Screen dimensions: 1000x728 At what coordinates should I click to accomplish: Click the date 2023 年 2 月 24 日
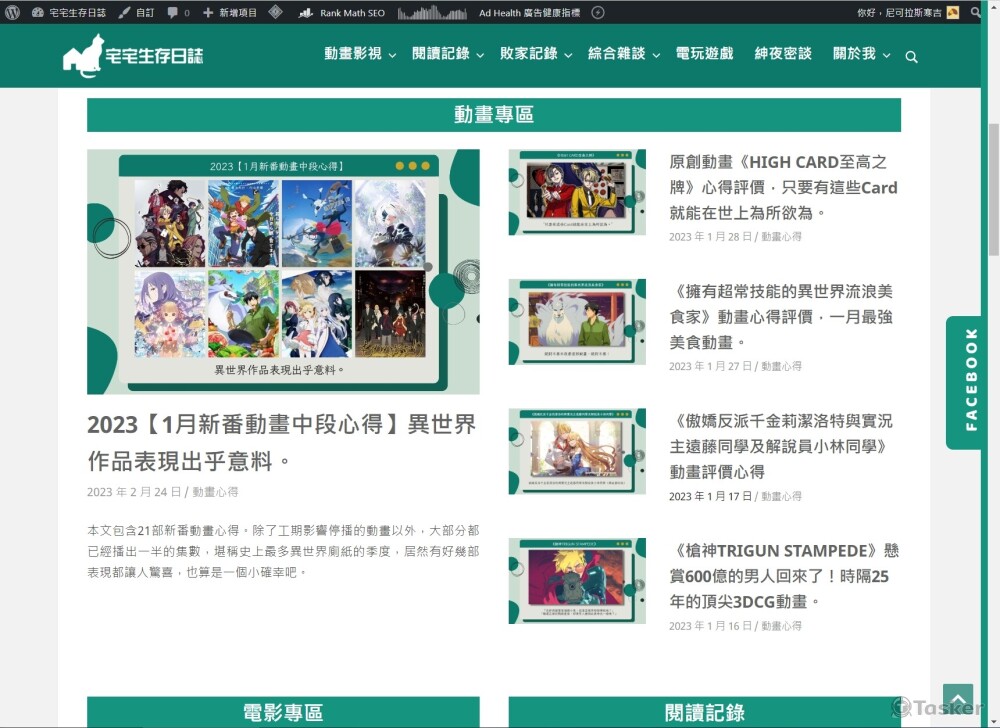coord(134,492)
